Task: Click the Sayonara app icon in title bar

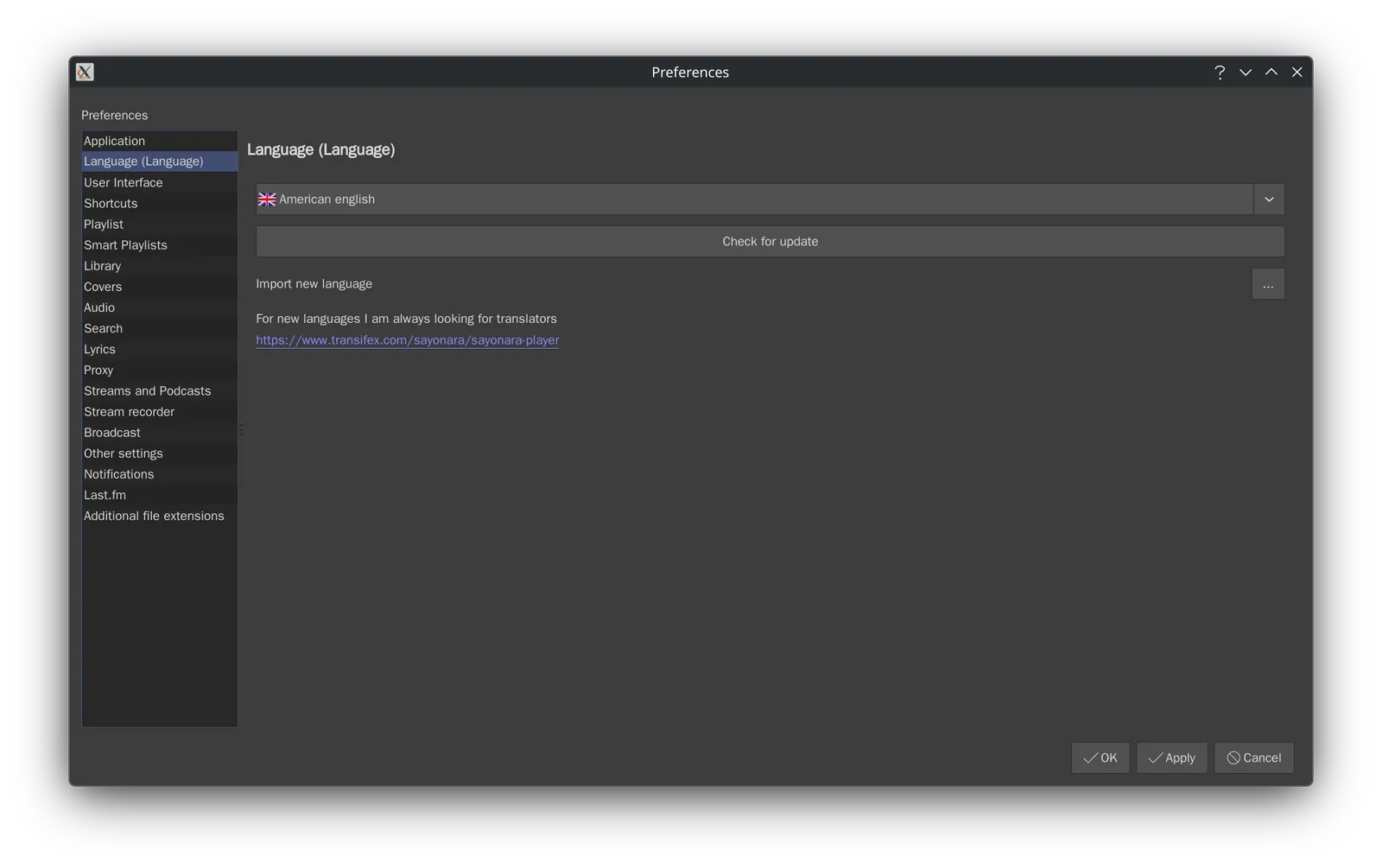Action: click(85, 73)
